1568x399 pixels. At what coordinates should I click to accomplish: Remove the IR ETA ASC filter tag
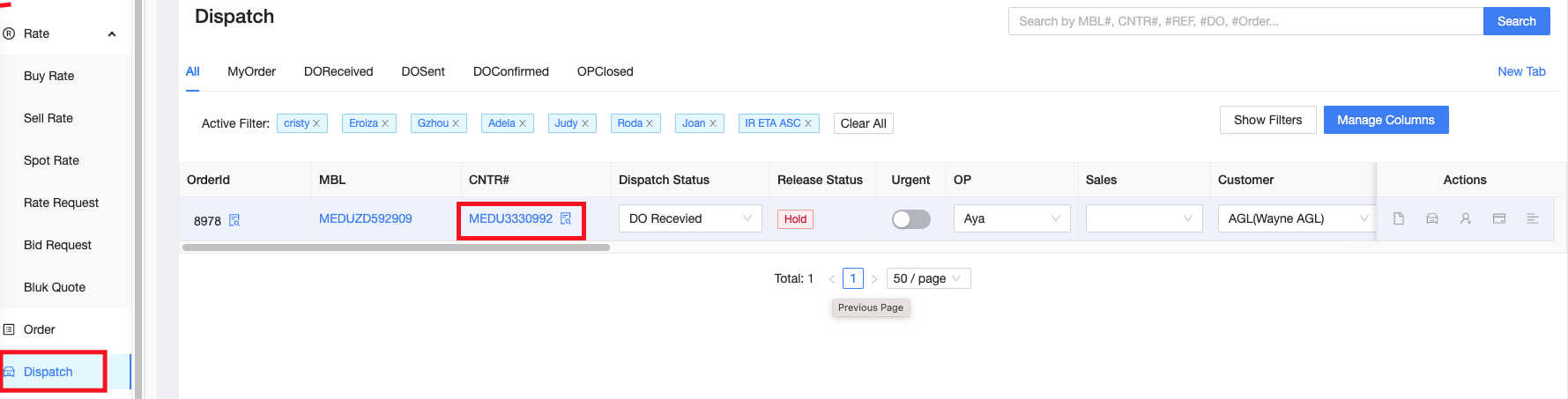point(808,123)
